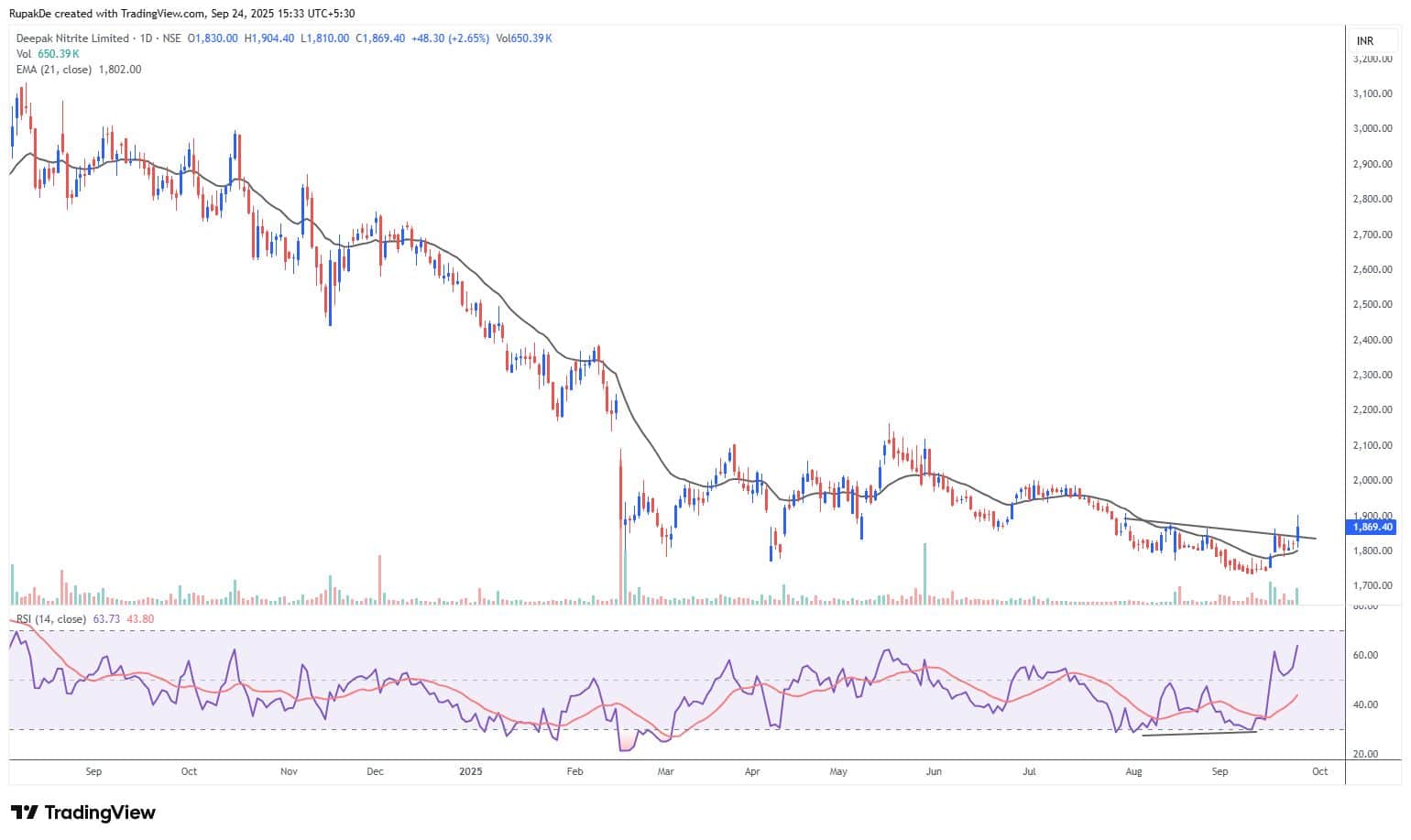Select the RSI (14, close) indicator label
This screenshot has height=840, width=1411.
[51, 619]
